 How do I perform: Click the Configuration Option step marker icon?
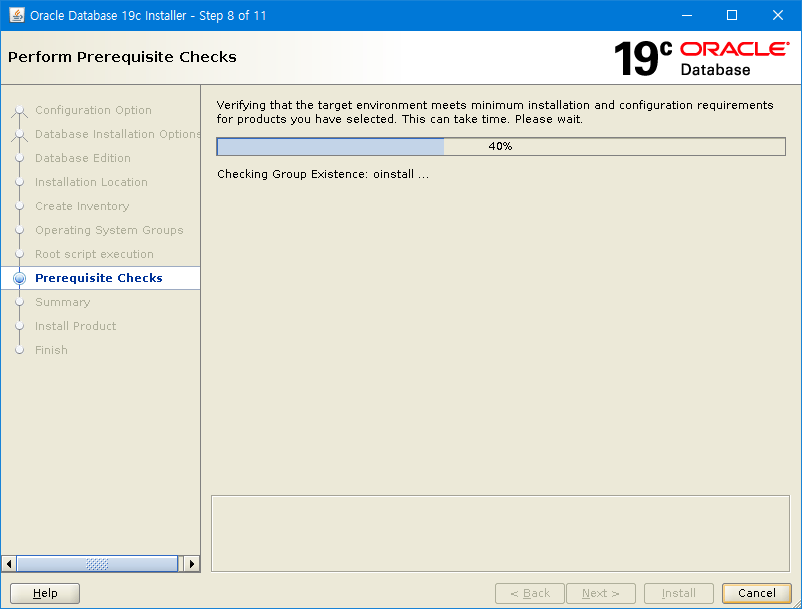(x=19, y=111)
